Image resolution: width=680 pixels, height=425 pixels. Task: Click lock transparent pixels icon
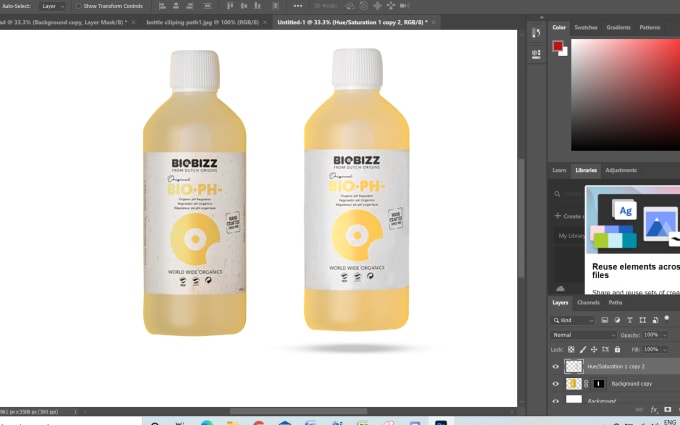[571, 349]
